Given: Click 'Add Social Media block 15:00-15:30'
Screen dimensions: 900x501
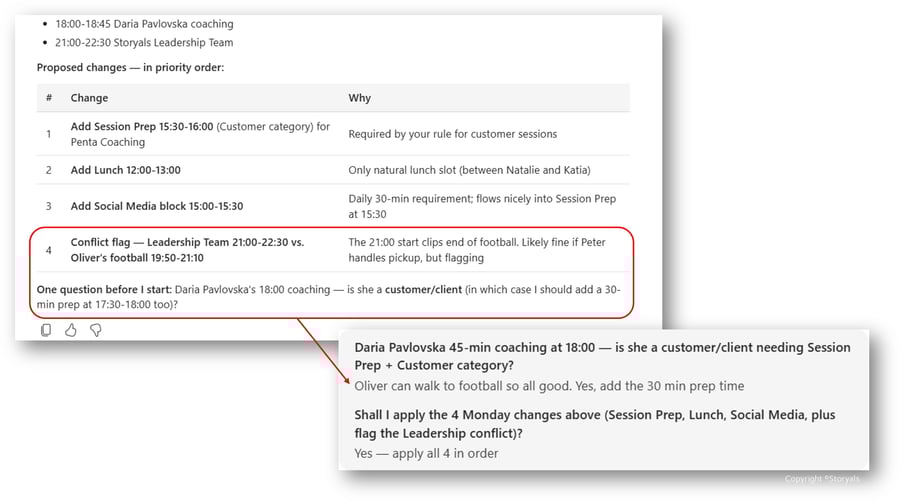Looking at the screenshot, I should 156,206.
